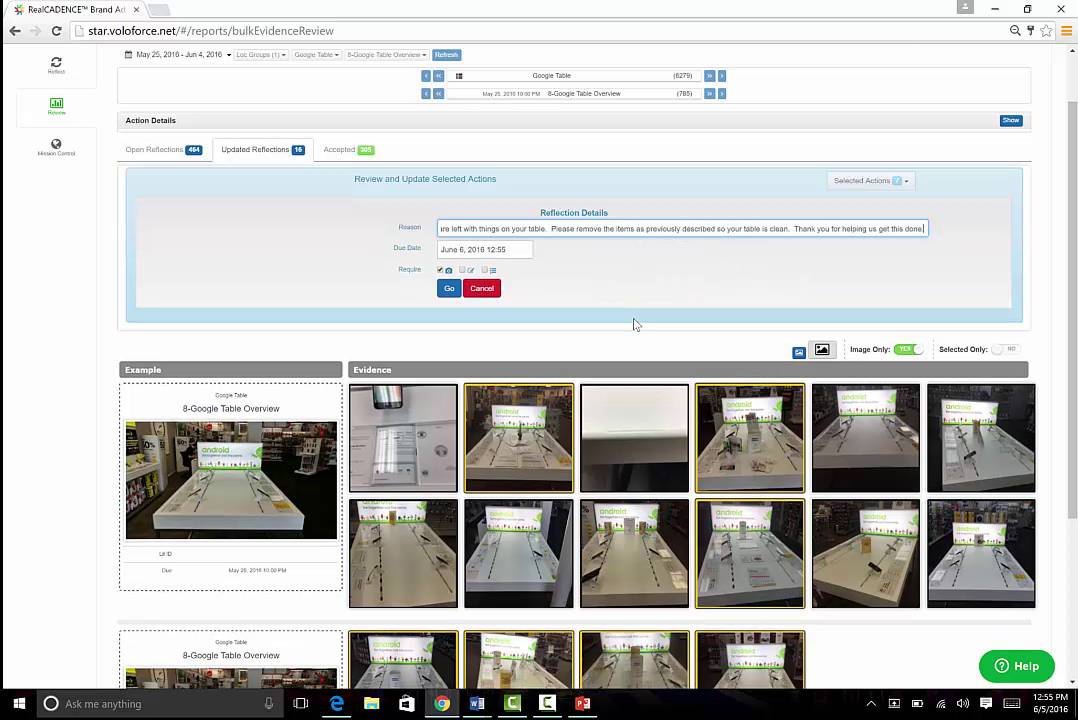The height and width of the screenshot is (720, 1078).
Task: Switch to Open Reflections tab
Action: point(164,149)
